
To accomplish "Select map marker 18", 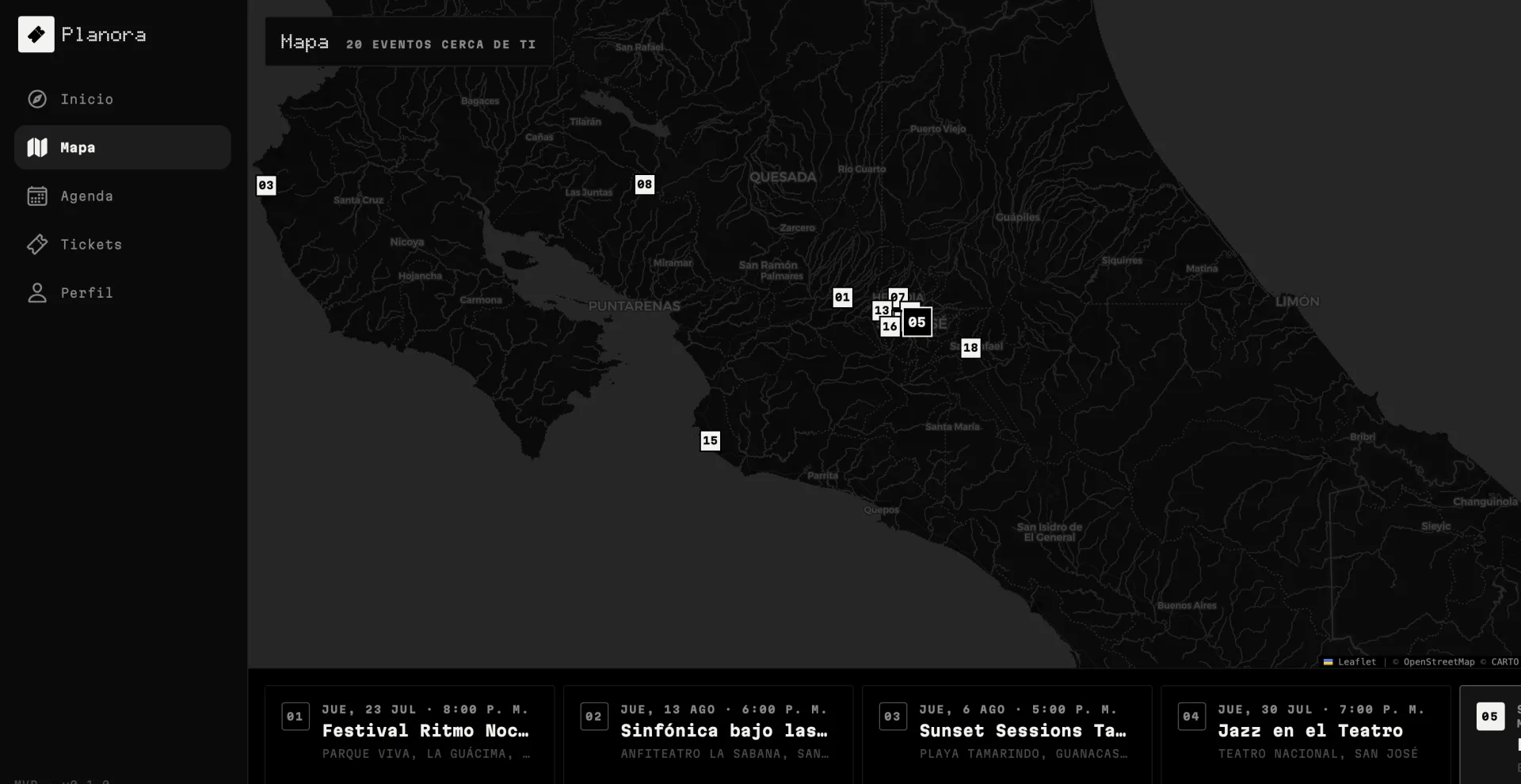I will (x=970, y=348).
